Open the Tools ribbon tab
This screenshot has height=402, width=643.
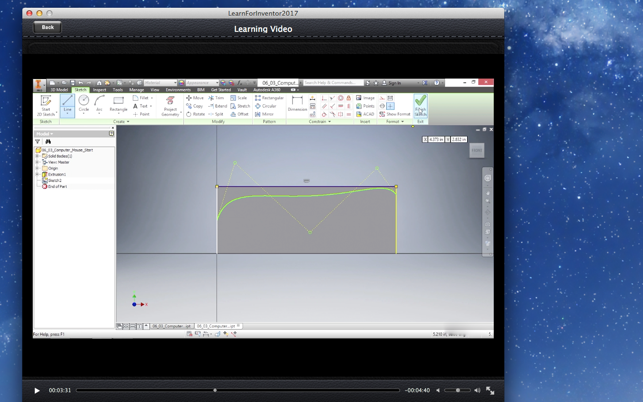[118, 90]
